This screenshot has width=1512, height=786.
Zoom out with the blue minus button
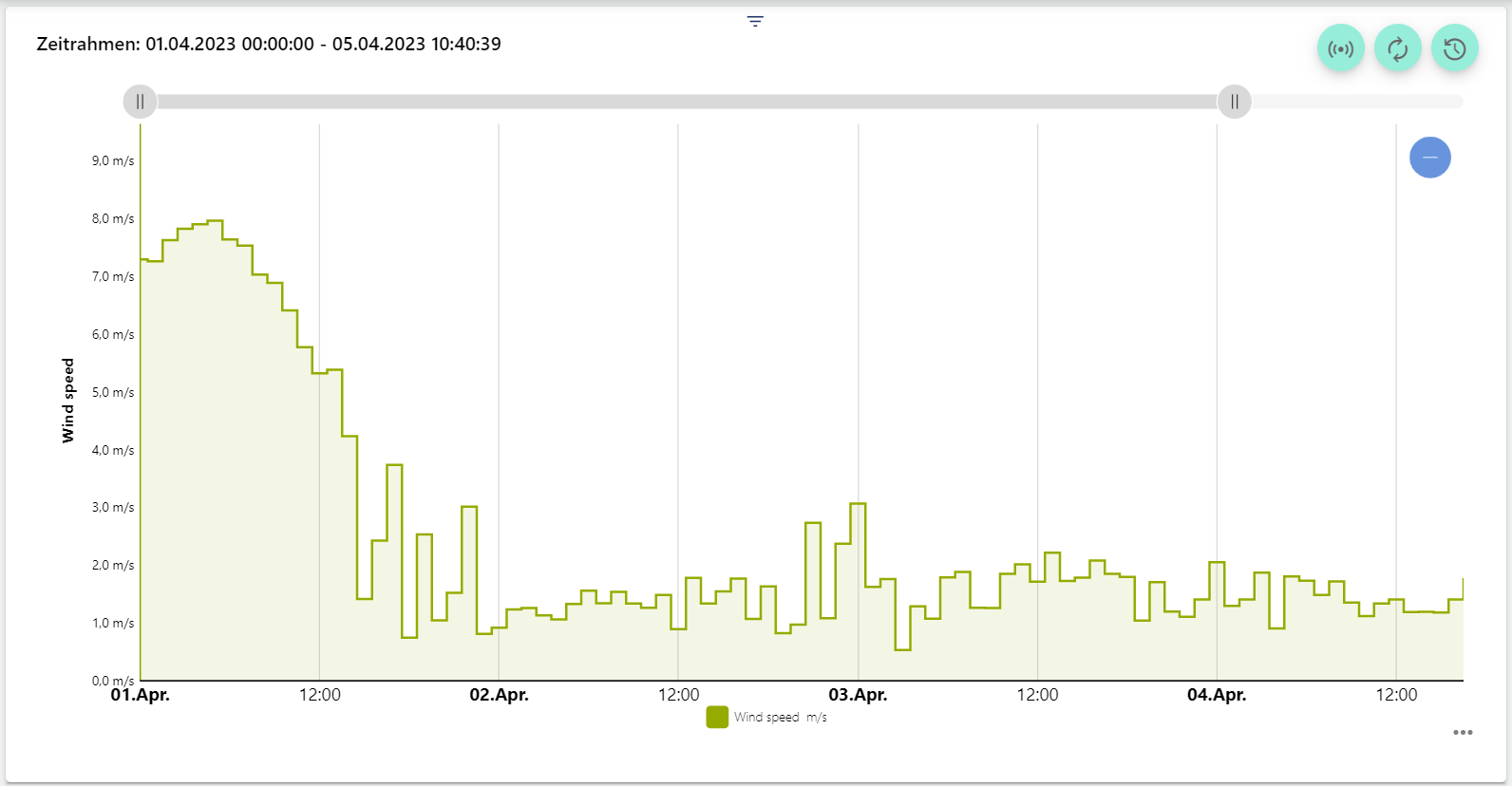point(1429,158)
